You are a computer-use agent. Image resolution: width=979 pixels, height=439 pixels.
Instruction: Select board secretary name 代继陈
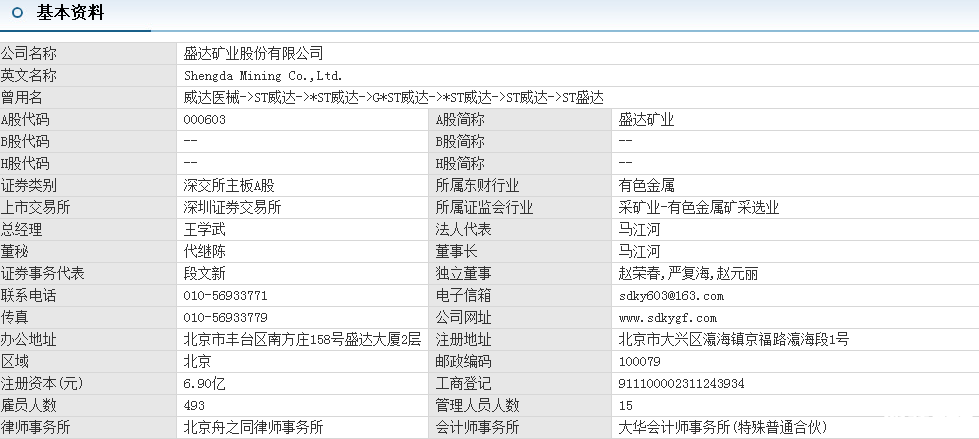205,252
